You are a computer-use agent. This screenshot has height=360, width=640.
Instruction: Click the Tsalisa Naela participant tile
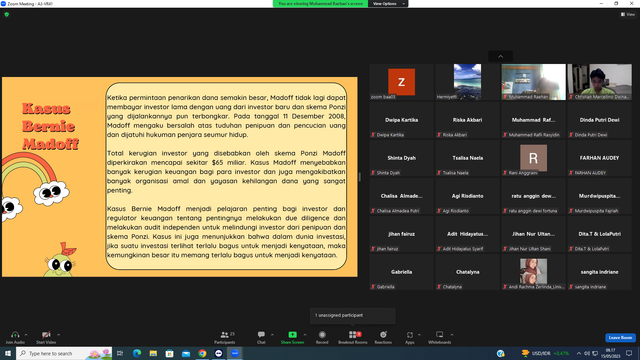pos(467,158)
